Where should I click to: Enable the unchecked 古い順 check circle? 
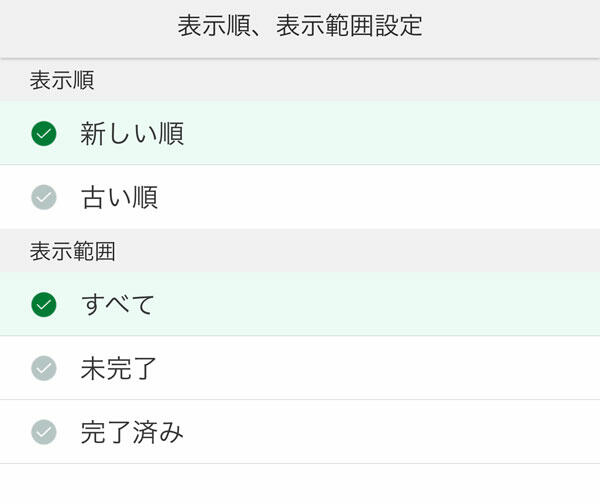click(x=43, y=197)
